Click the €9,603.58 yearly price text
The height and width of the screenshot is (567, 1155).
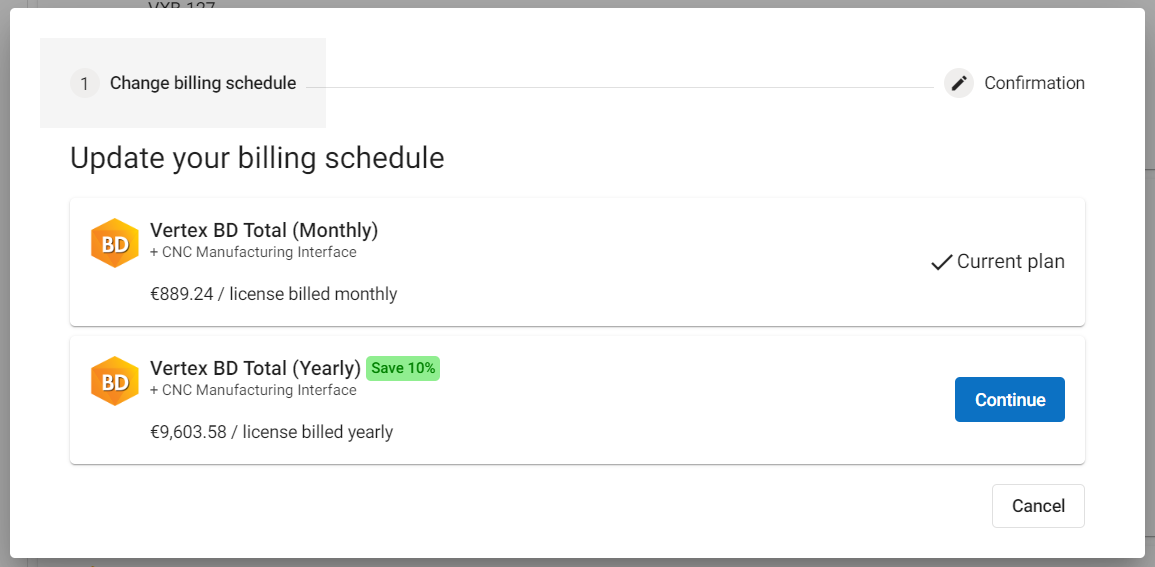pos(271,432)
